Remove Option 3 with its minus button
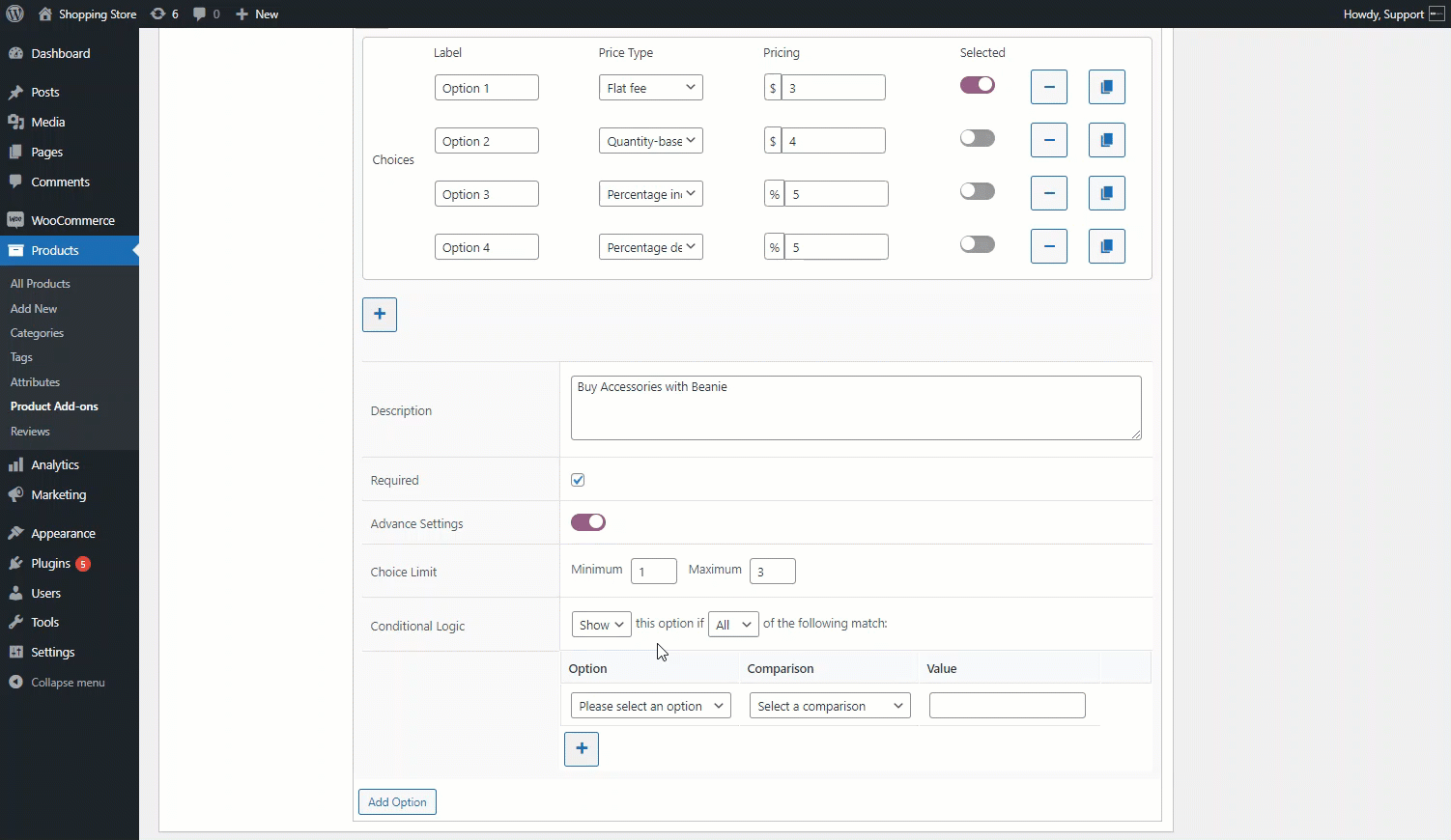Viewport: 1451px width, 840px height. 1049,193
